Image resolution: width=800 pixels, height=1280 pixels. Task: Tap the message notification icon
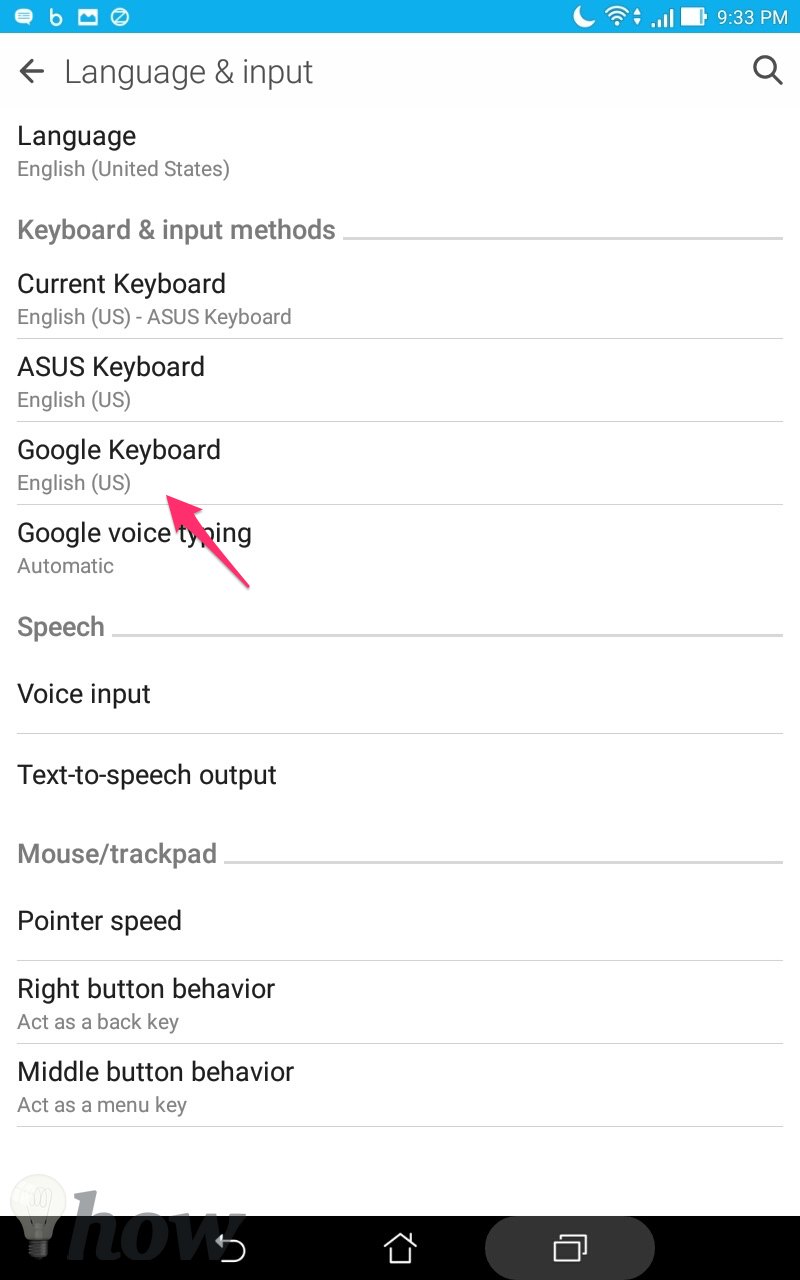tap(23, 17)
